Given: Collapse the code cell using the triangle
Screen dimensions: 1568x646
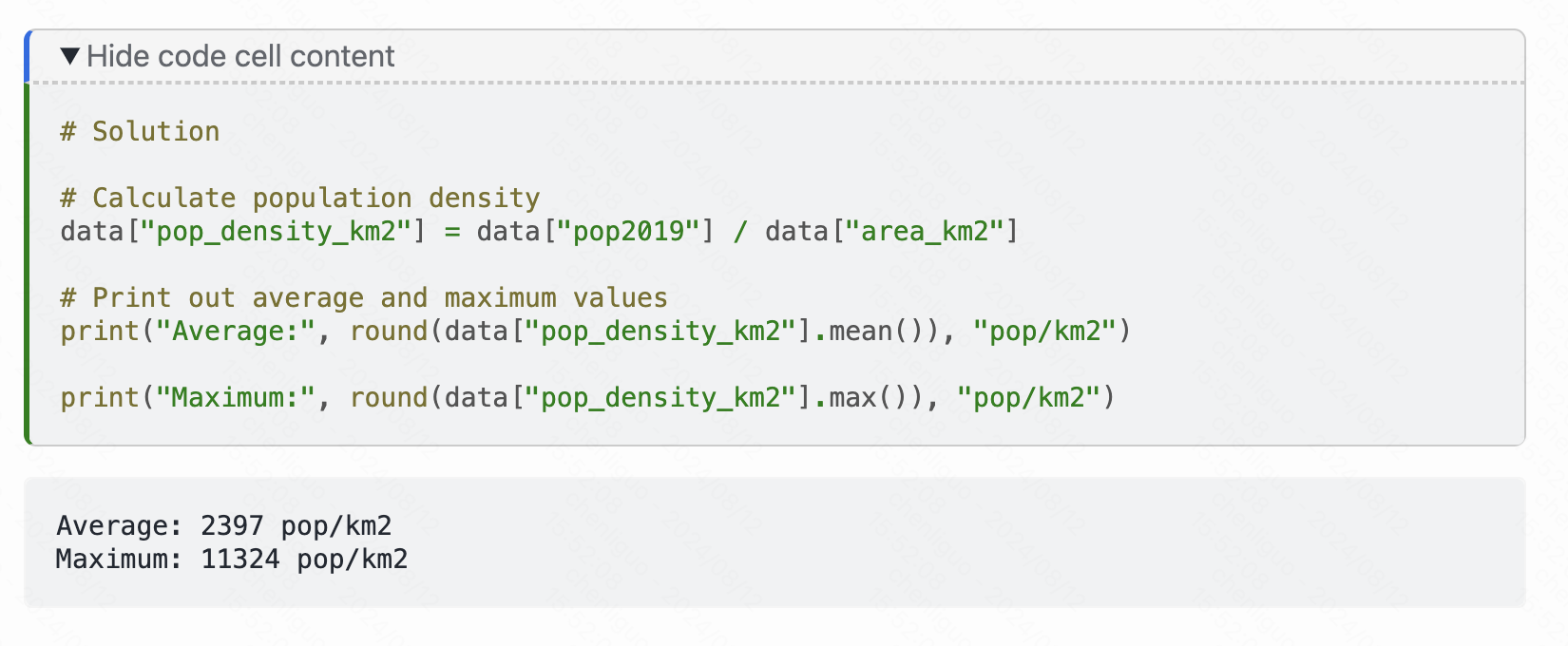Looking at the screenshot, I should 69,56.
